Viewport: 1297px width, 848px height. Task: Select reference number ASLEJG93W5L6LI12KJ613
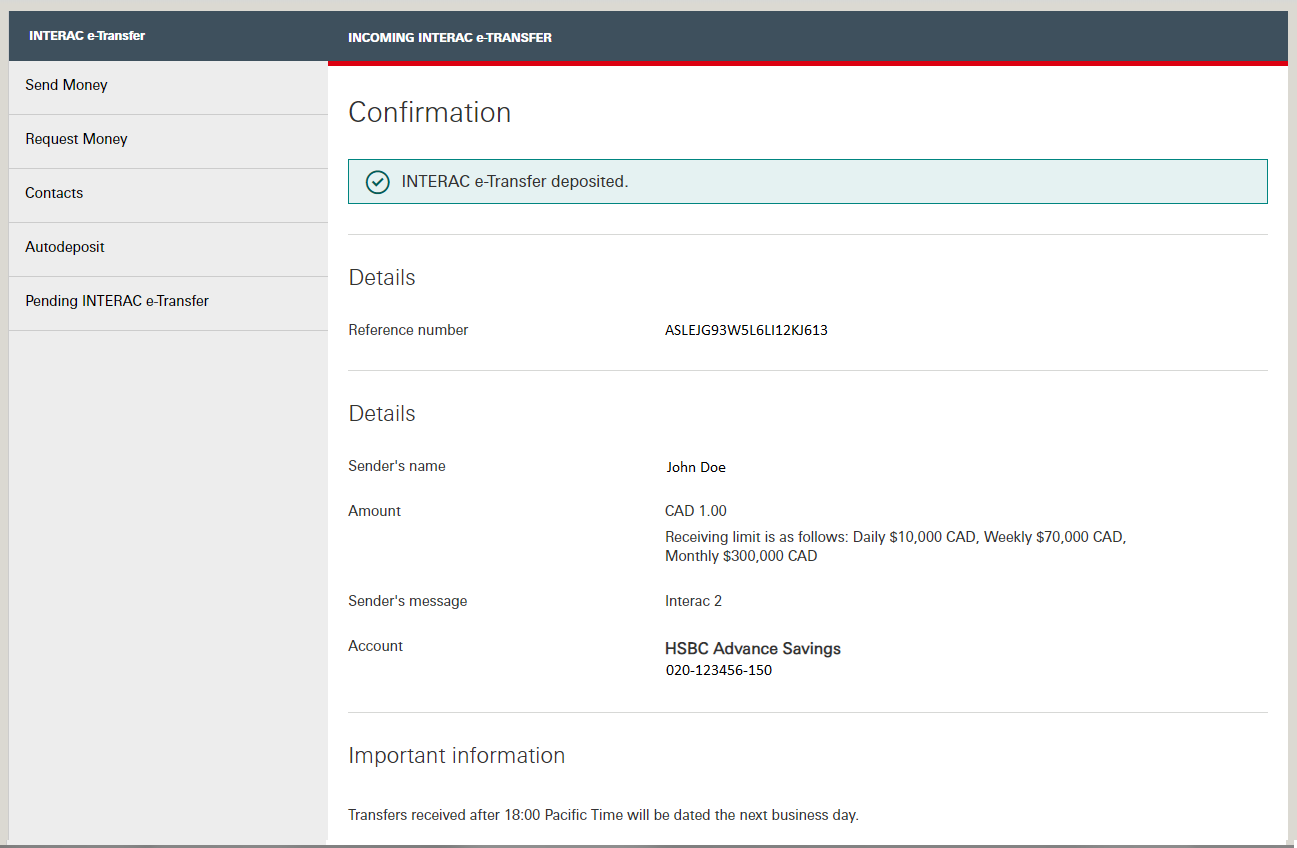tap(746, 330)
